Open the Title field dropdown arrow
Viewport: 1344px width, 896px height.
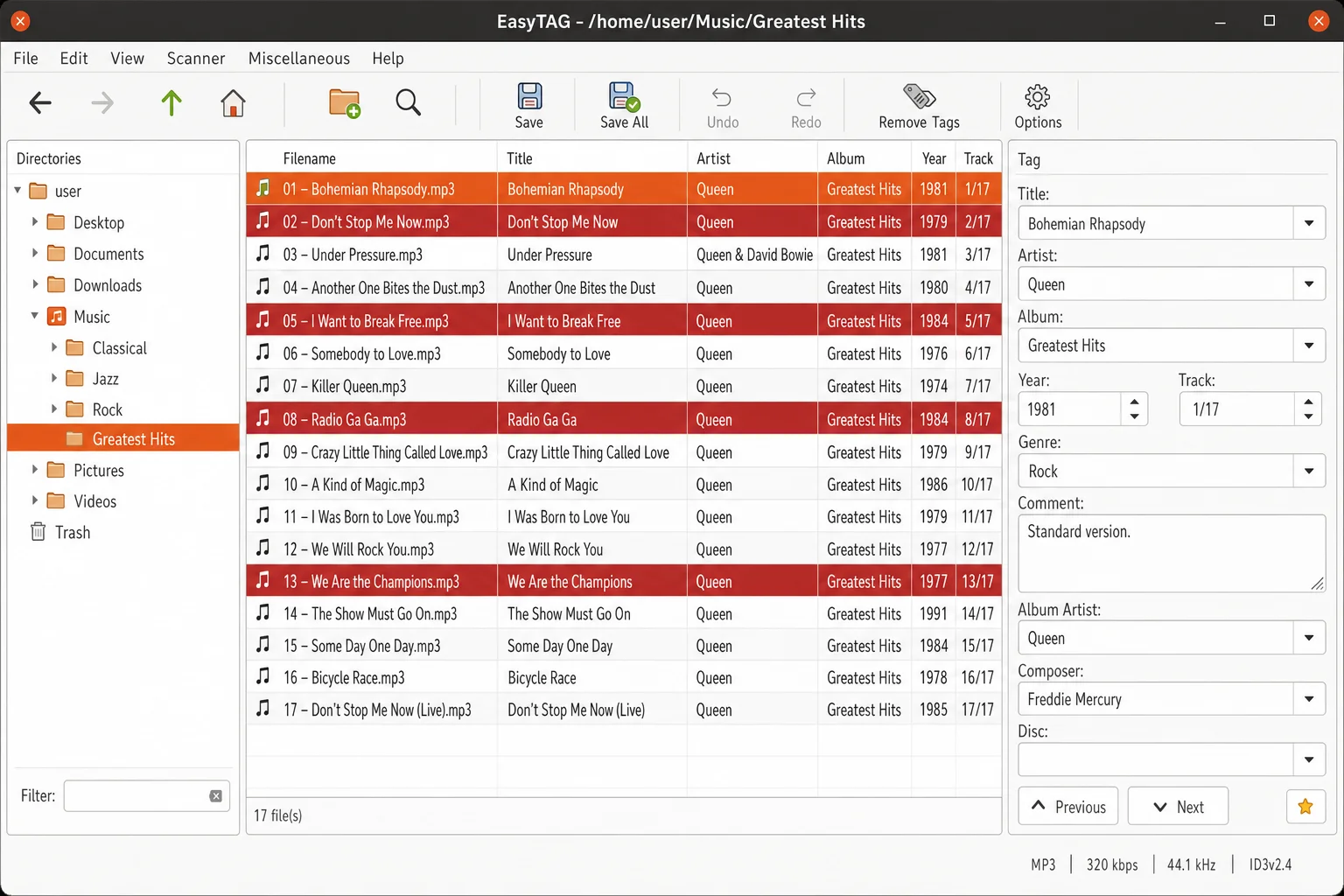pos(1309,223)
